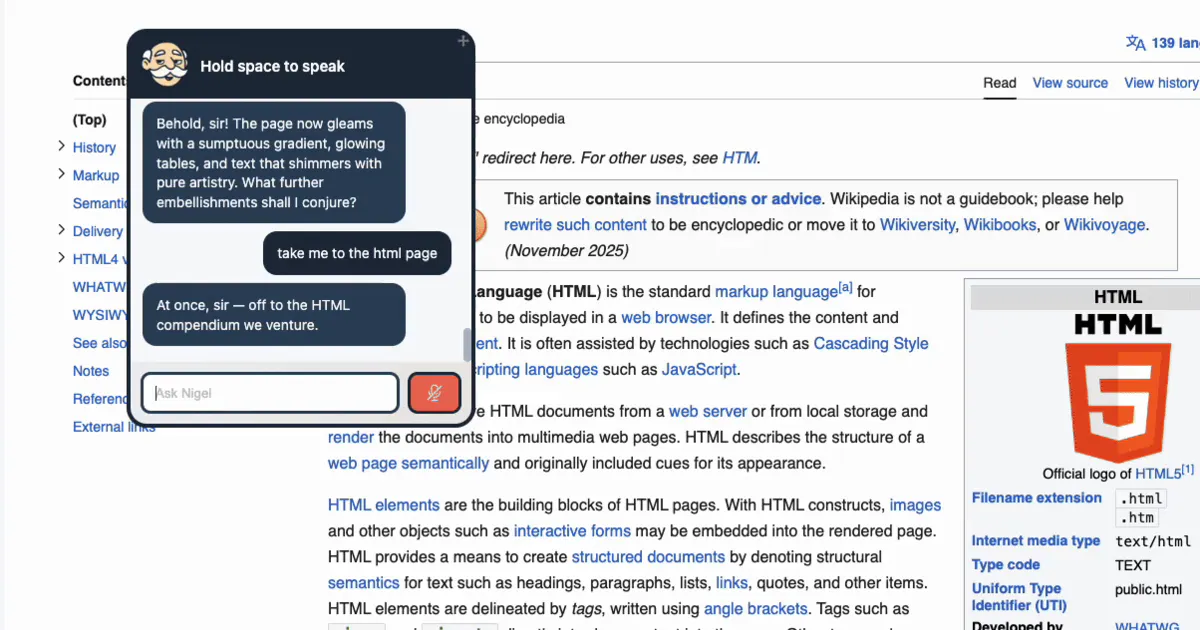Click the .htm extension value
Image resolution: width=1200 pixels, height=630 pixels.
(1137, 518)
